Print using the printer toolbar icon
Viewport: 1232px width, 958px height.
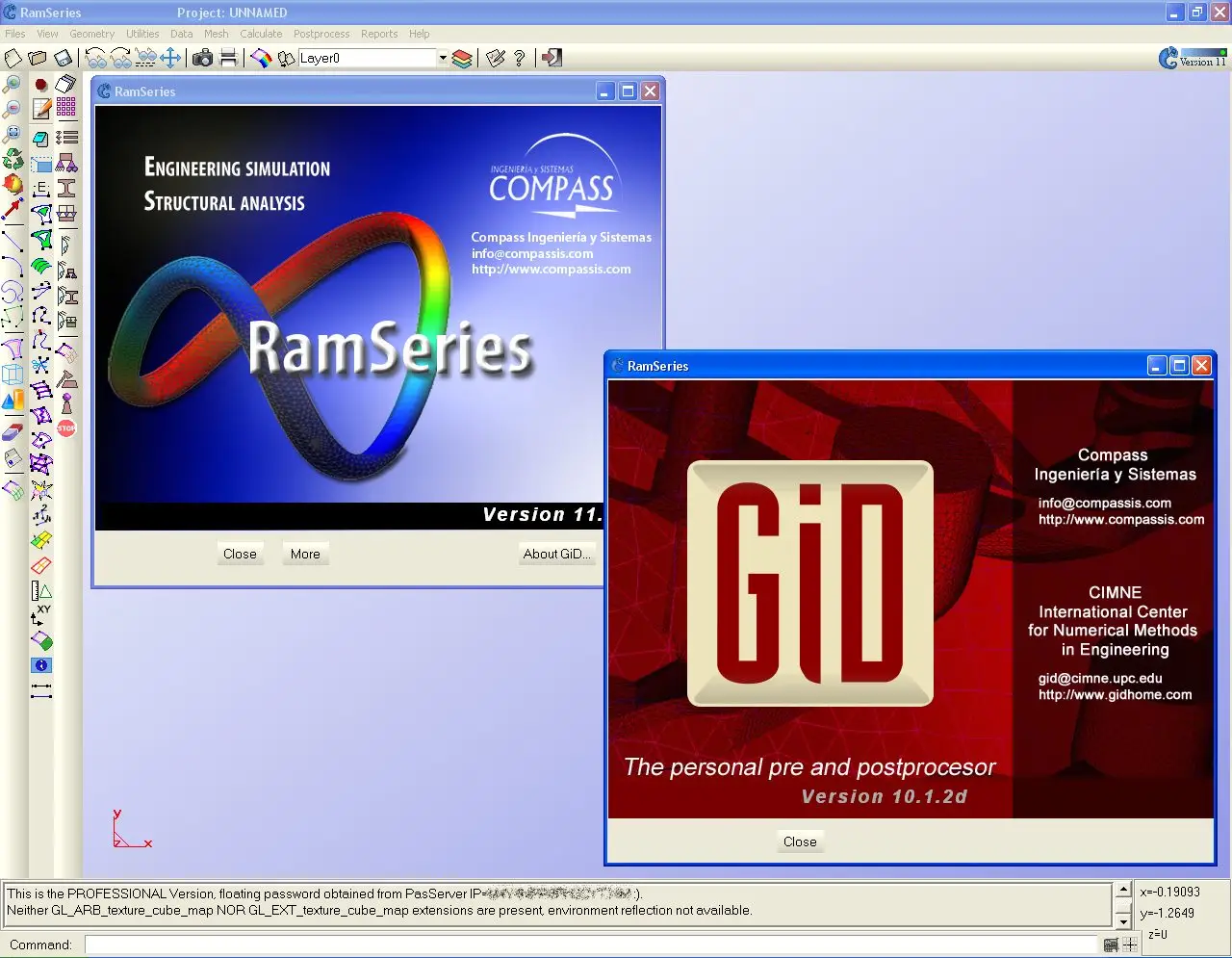pyautogui.click(x=228, y=58)
